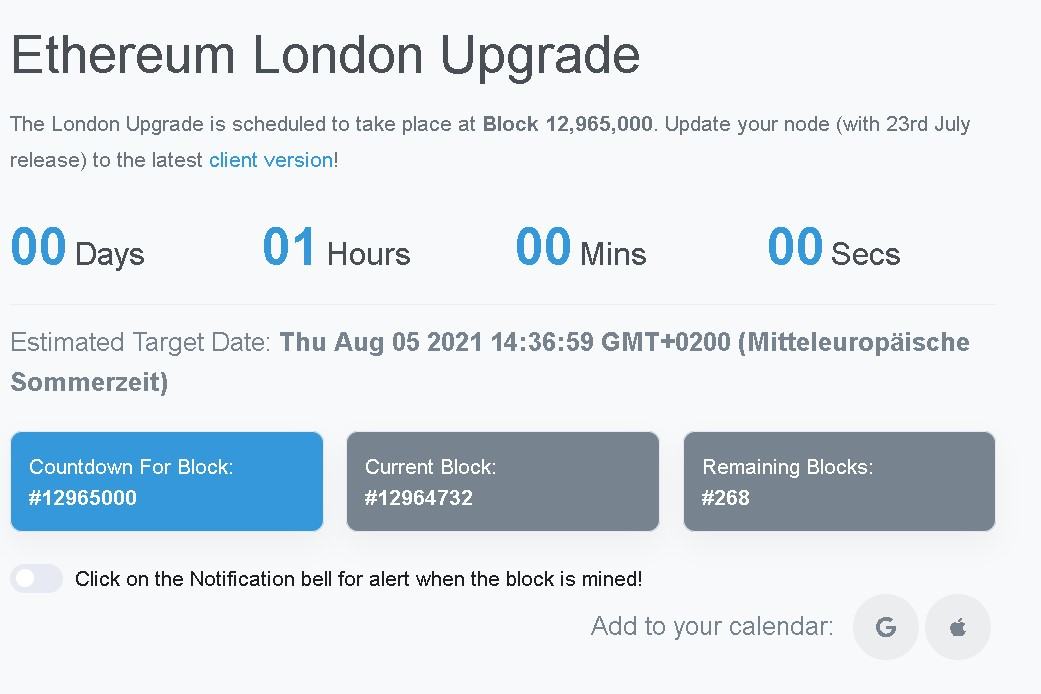Add event via Apple calendar icon
The width and height of the screenshot is (1041, 694).
coord(957,627)
